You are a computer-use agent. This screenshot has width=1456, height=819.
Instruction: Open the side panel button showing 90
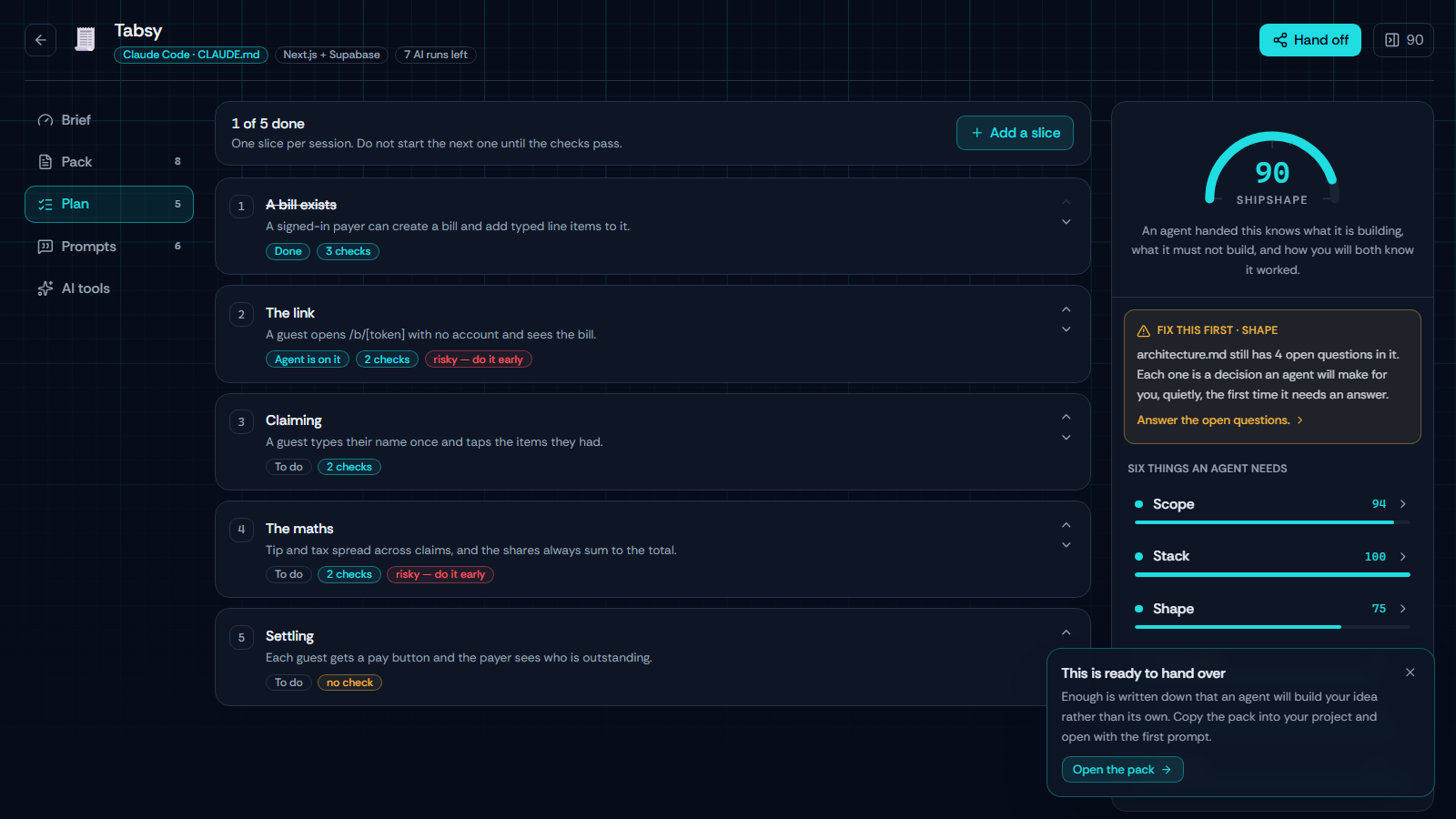click(1403, 40)
